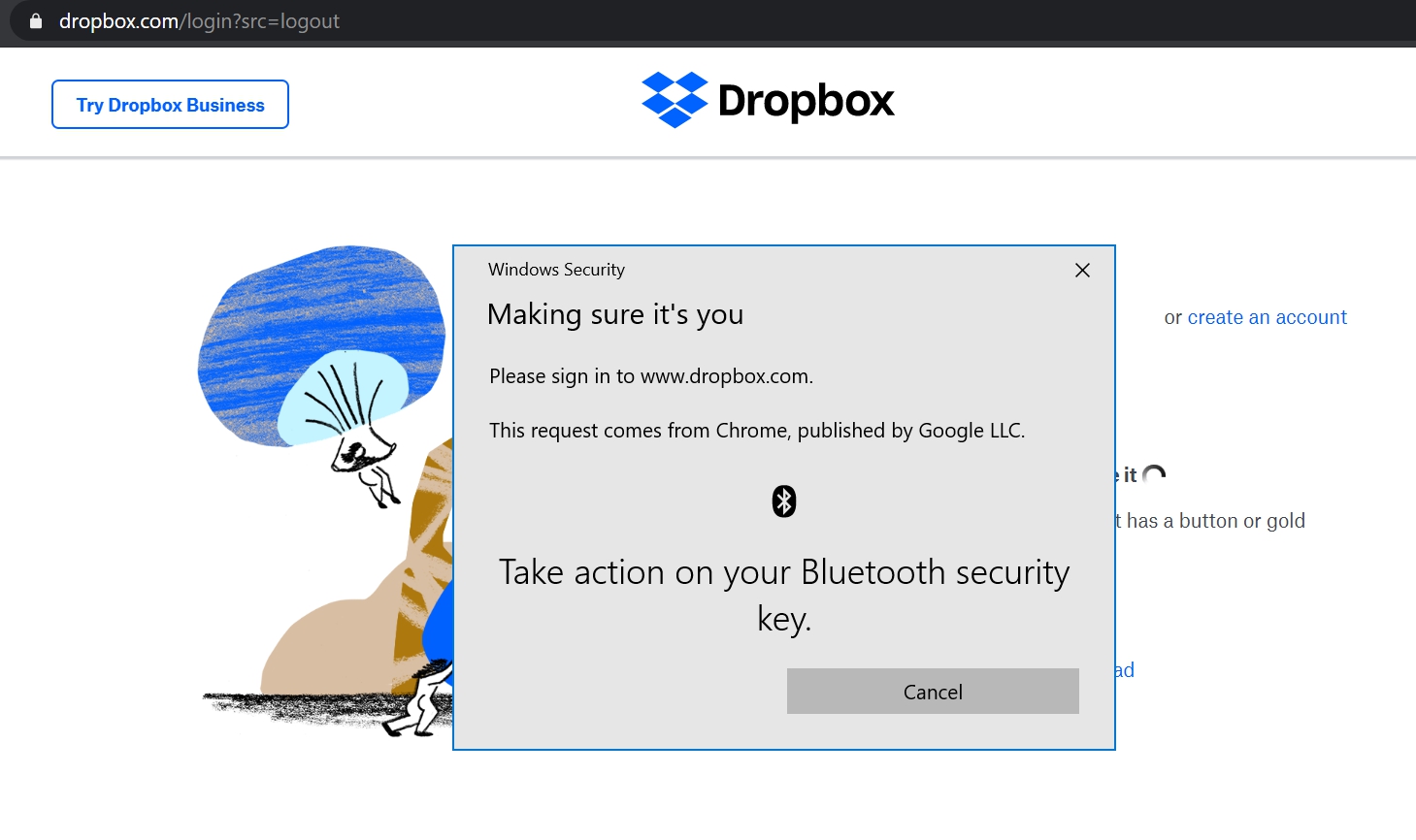The image size is (1416, 840).
Task: Click the Dropbox box logo icon
Action: point(675,100)
